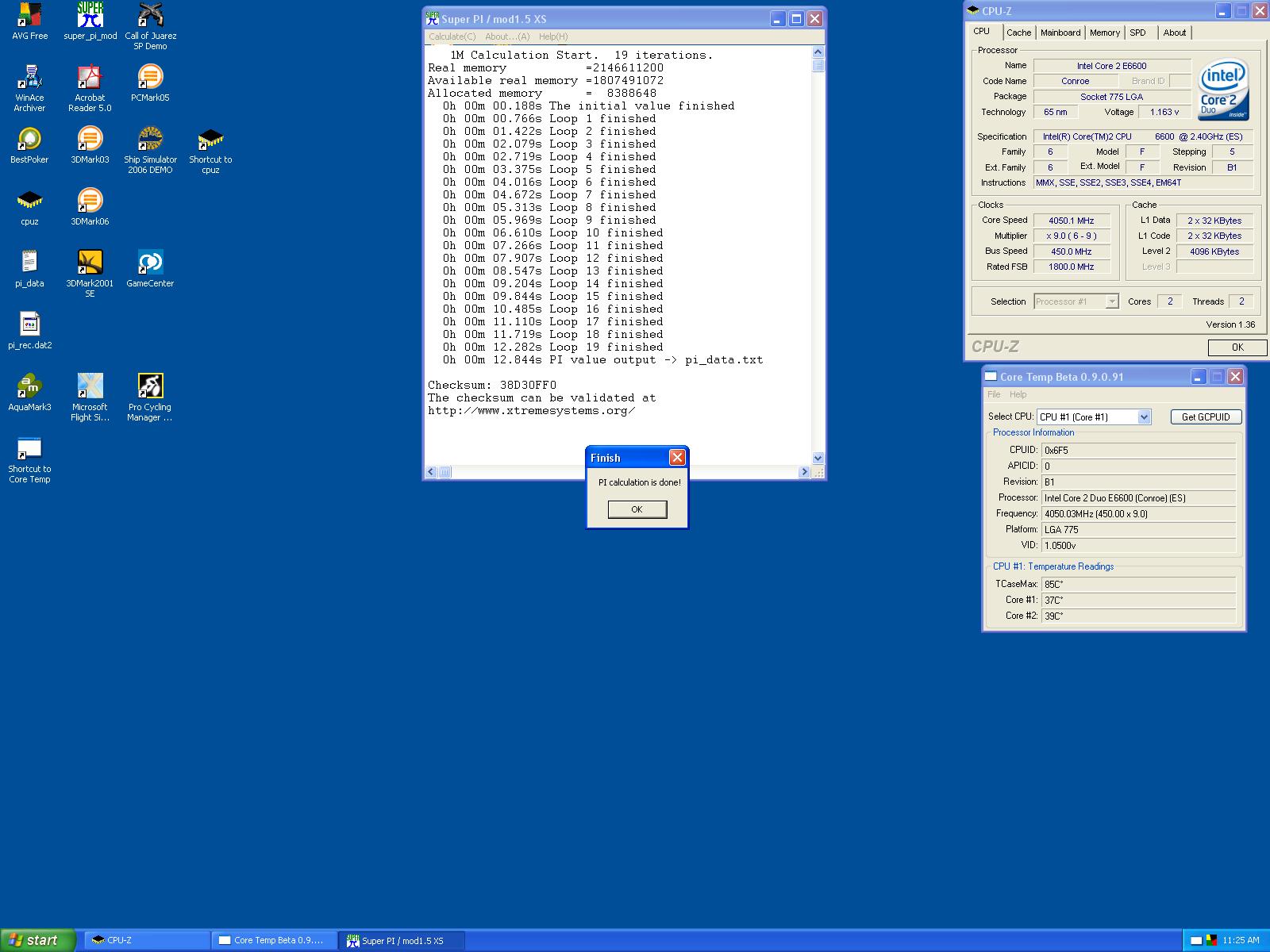Open the About...(A) menu in Super PI
The height and width of the screenshot is (952, 1270).
tap(507, 36)
